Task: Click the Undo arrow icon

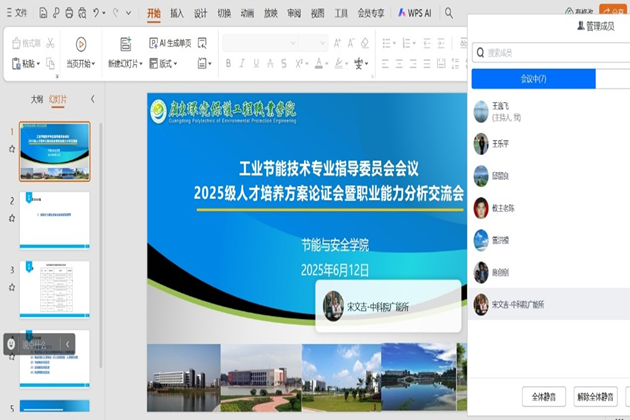Action: (x=97, y=14)
